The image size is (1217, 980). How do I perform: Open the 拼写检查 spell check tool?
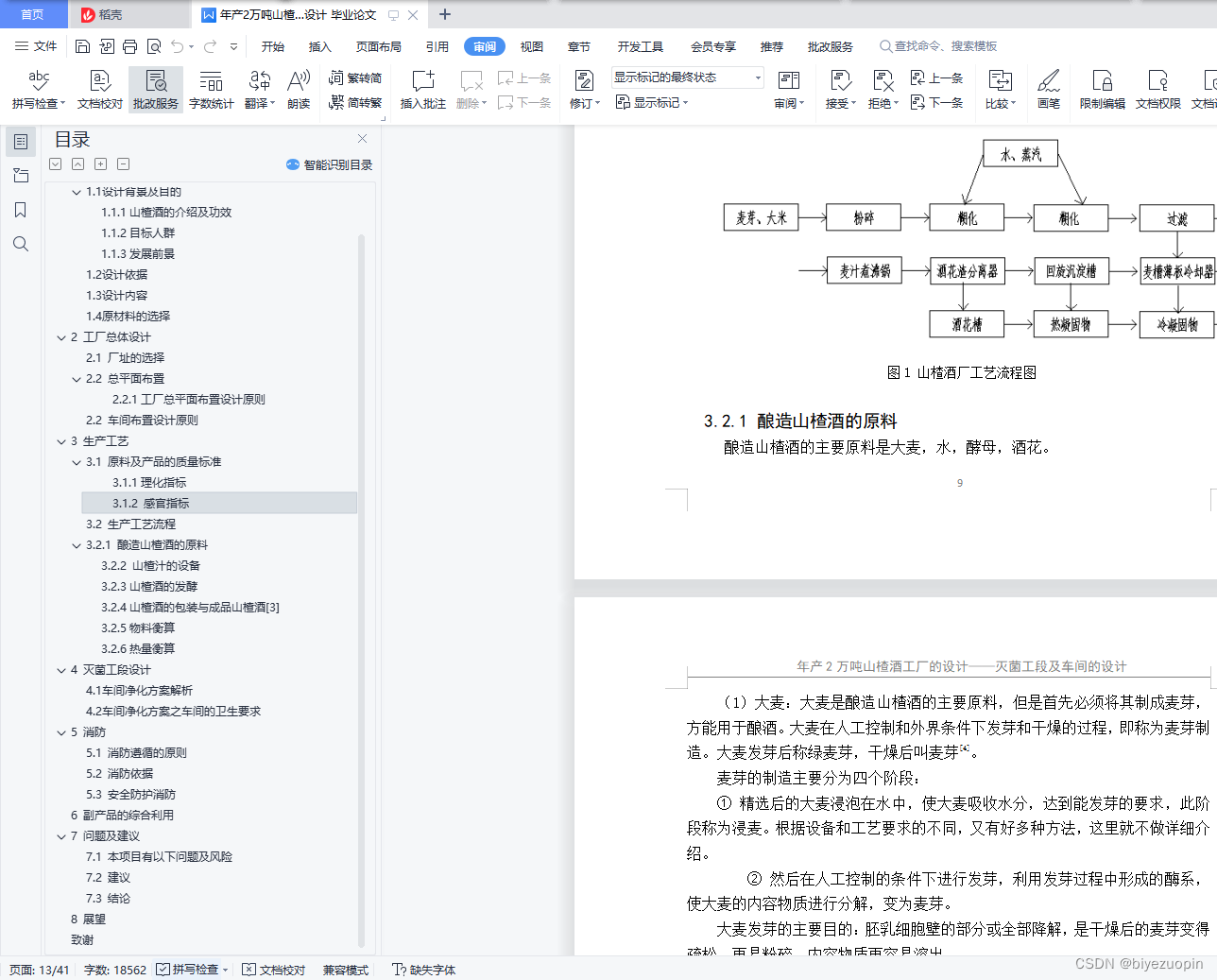click(x=39, y=90)
